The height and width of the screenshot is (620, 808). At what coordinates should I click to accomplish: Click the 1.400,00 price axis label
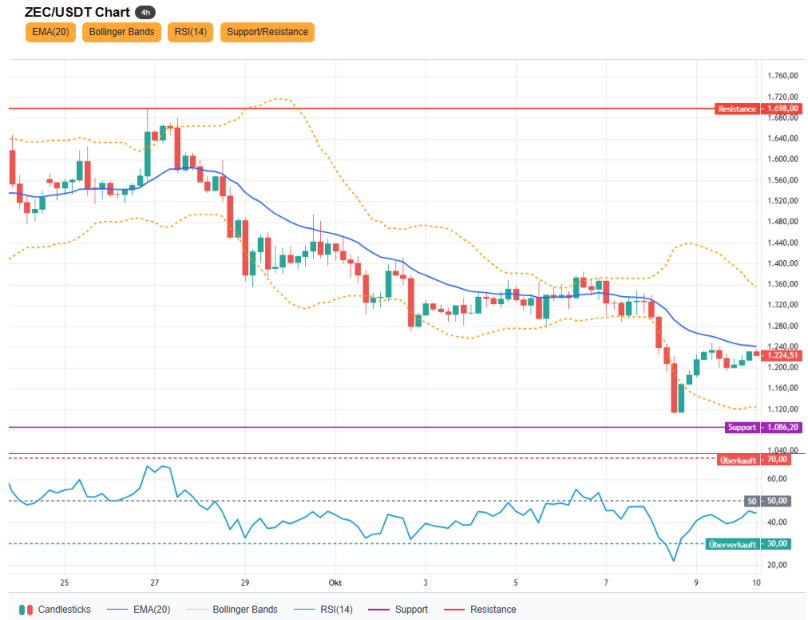[782, 263]
